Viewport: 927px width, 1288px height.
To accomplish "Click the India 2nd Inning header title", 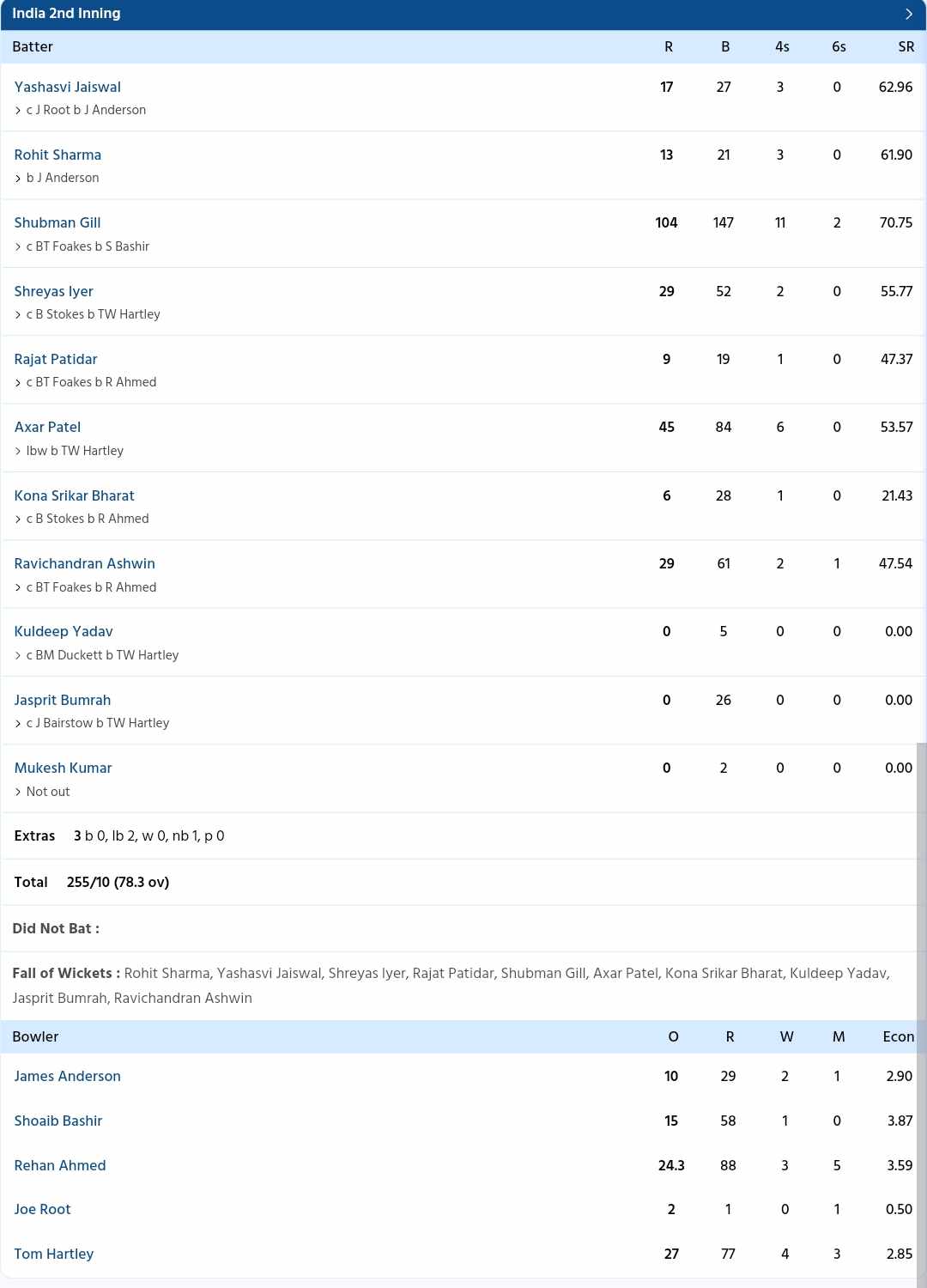I will click(x=66, y=14).
